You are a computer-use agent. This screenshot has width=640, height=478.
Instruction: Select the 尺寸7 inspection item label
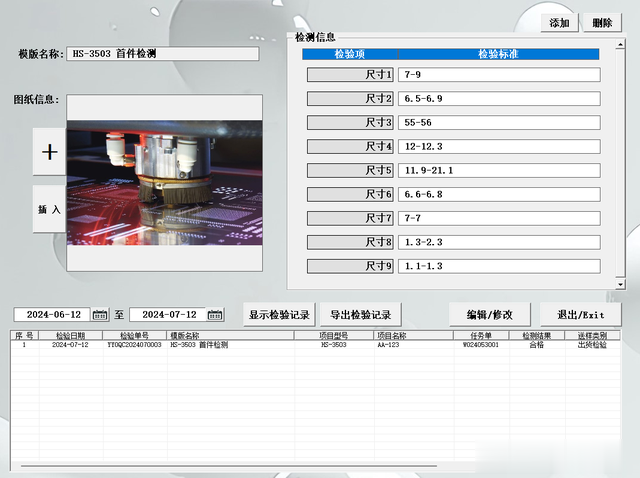point(350,218)
